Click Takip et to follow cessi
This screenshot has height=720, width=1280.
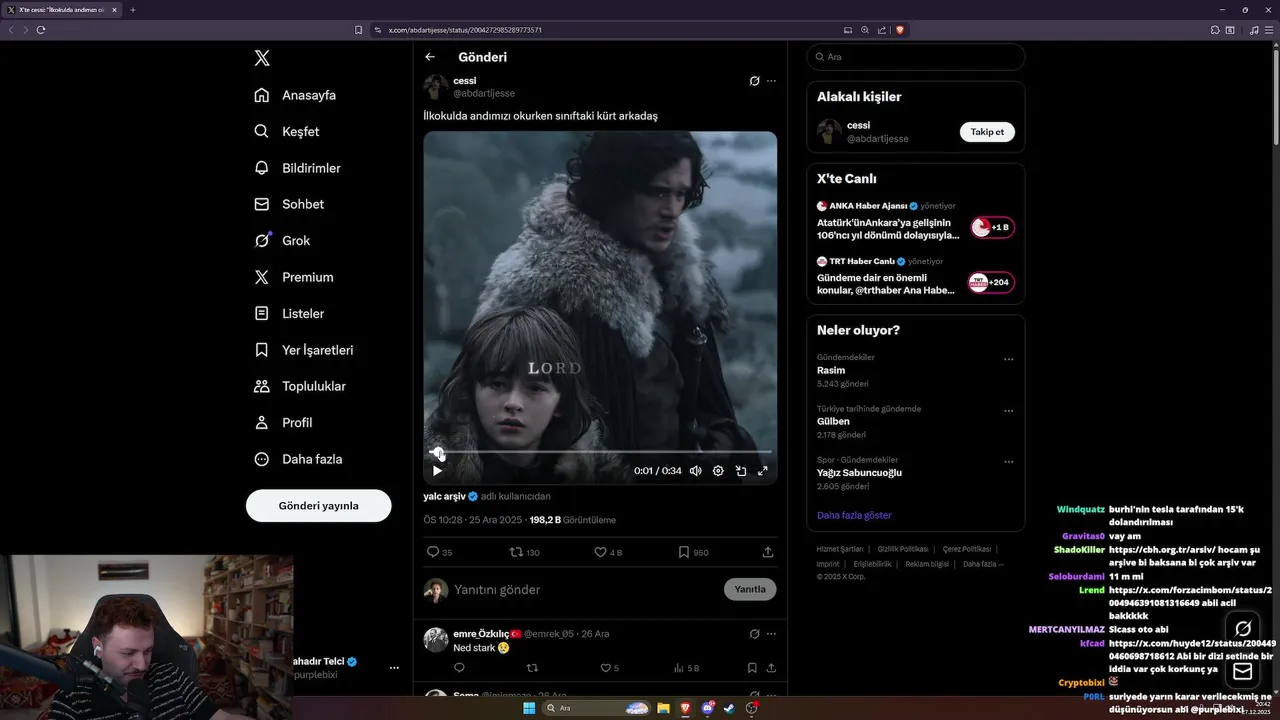[x=987, y=132]
